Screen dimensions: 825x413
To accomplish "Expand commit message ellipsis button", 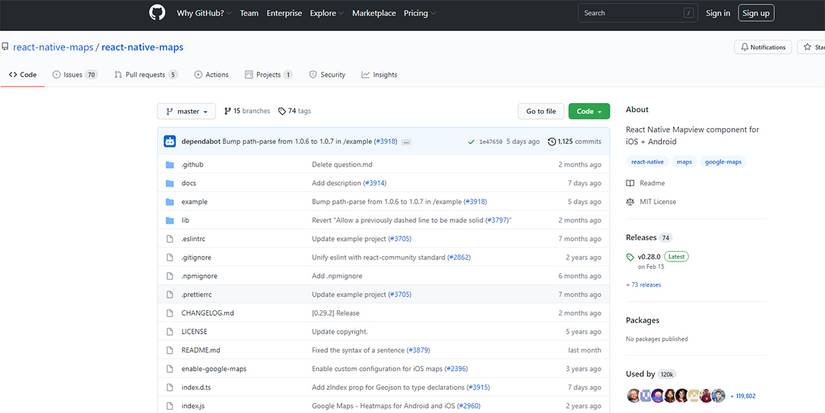I will [x=407, y=142].
